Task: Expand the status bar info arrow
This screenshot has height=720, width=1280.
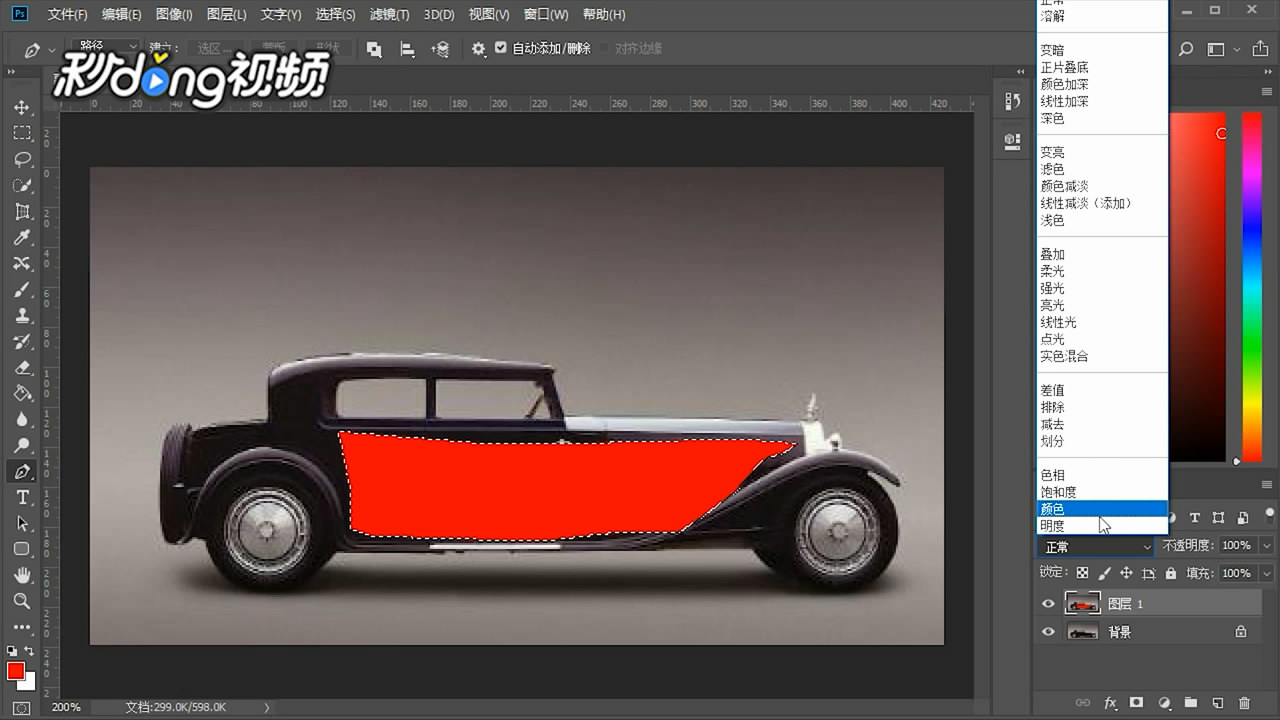Action: pyautogui.click(x=266, y=707)
